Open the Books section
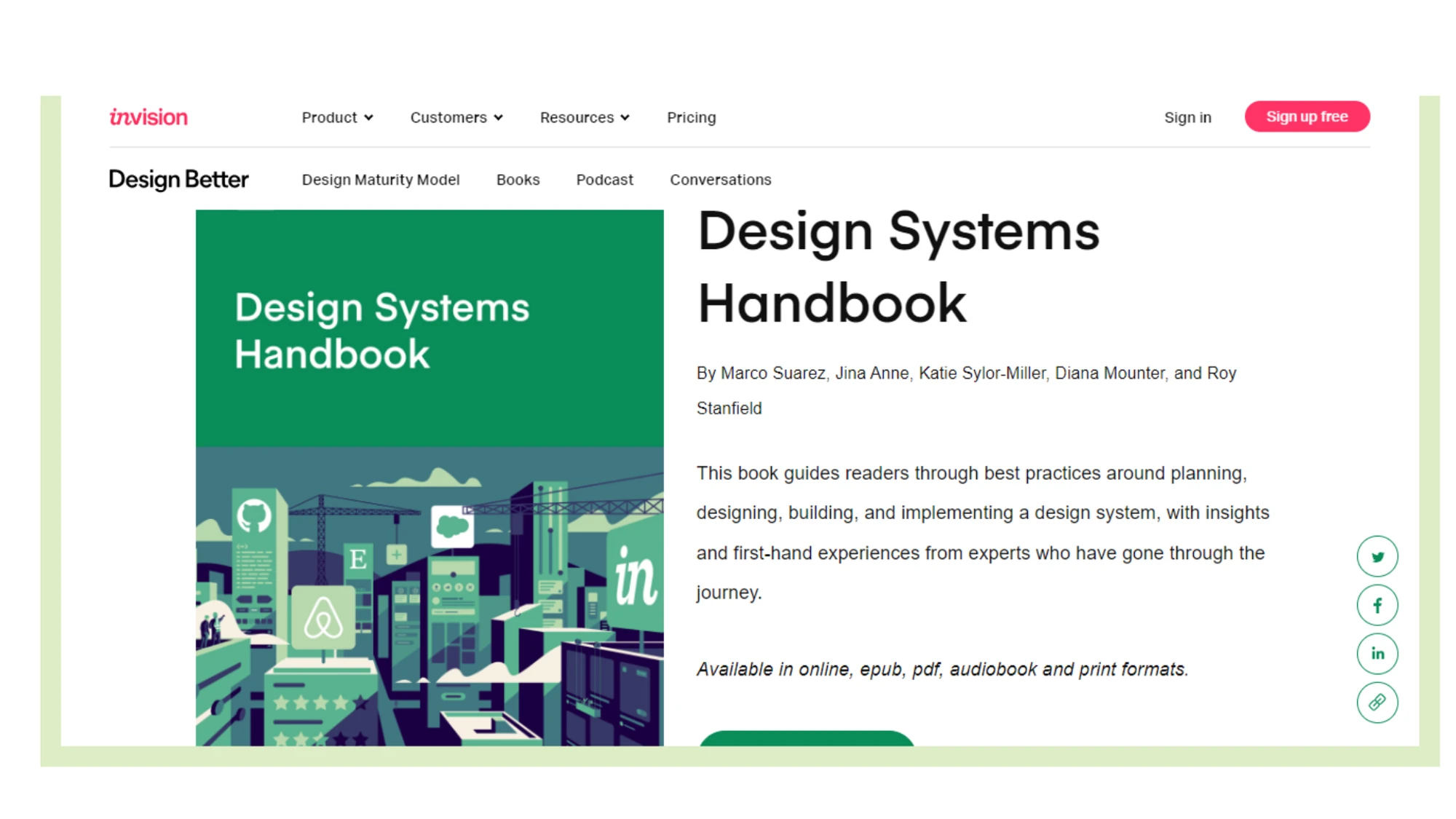 (518, 180)
